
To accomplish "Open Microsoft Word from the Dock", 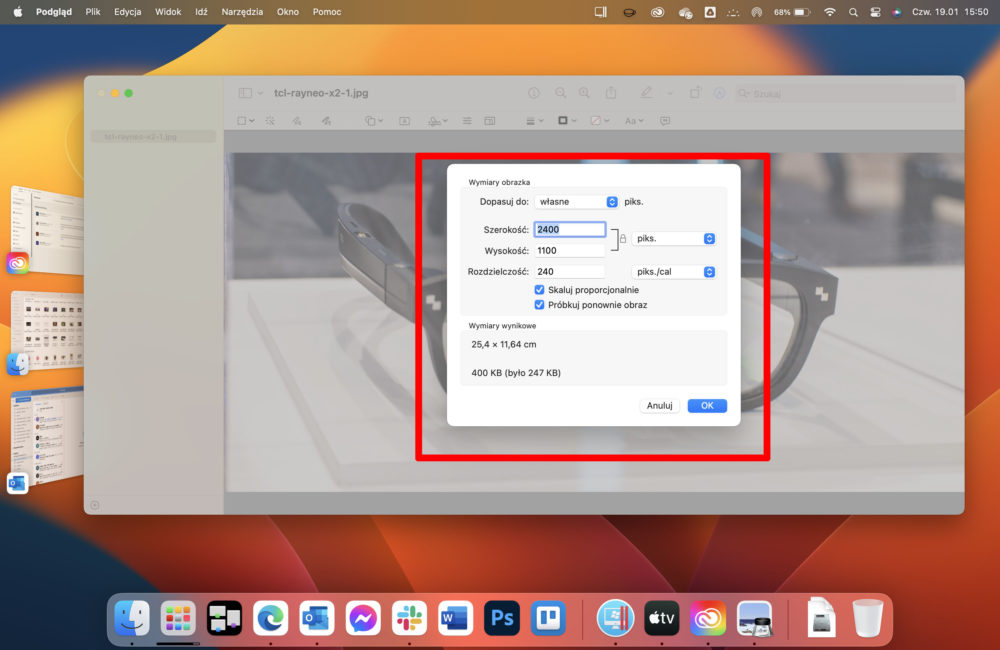I will click(455, 618).
